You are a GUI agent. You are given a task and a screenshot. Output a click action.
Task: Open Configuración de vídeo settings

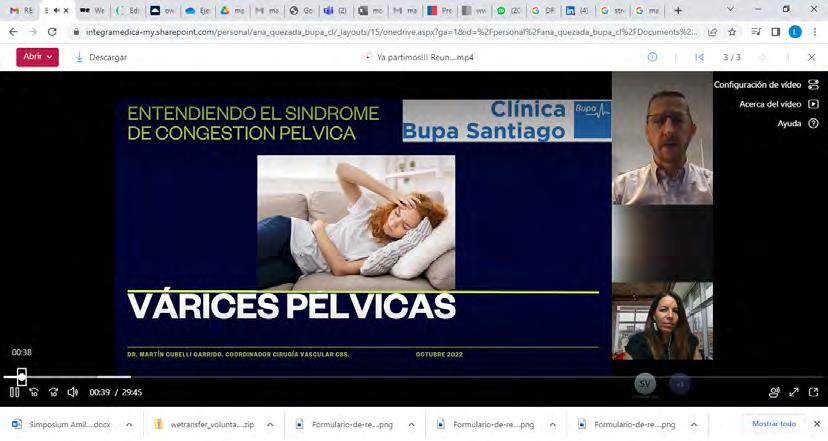[766, 85]
